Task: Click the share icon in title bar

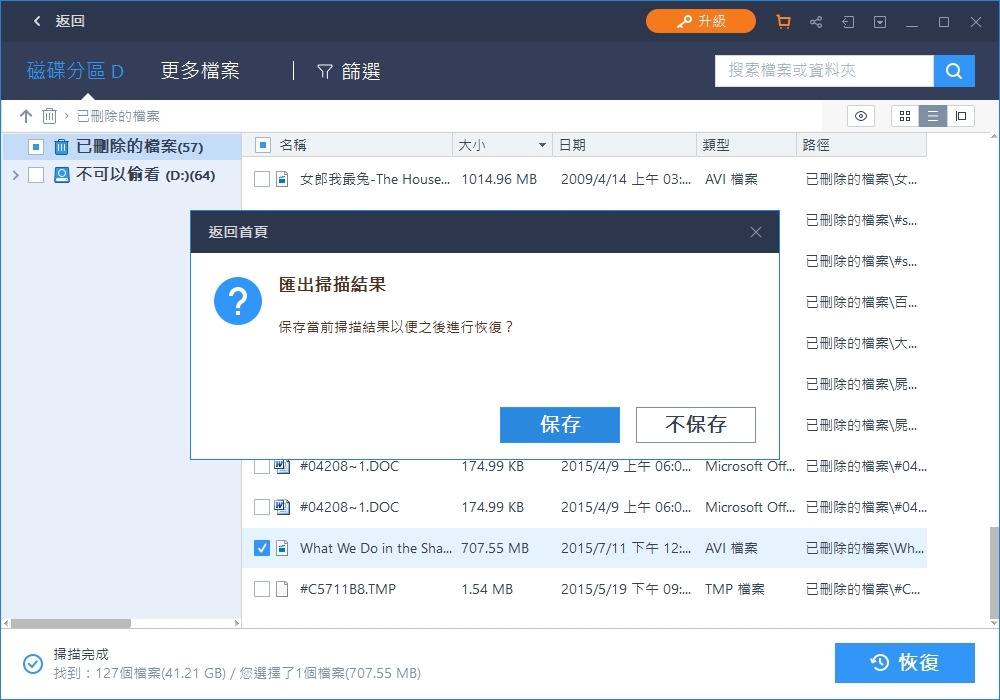Action: (x=816, y=22)
